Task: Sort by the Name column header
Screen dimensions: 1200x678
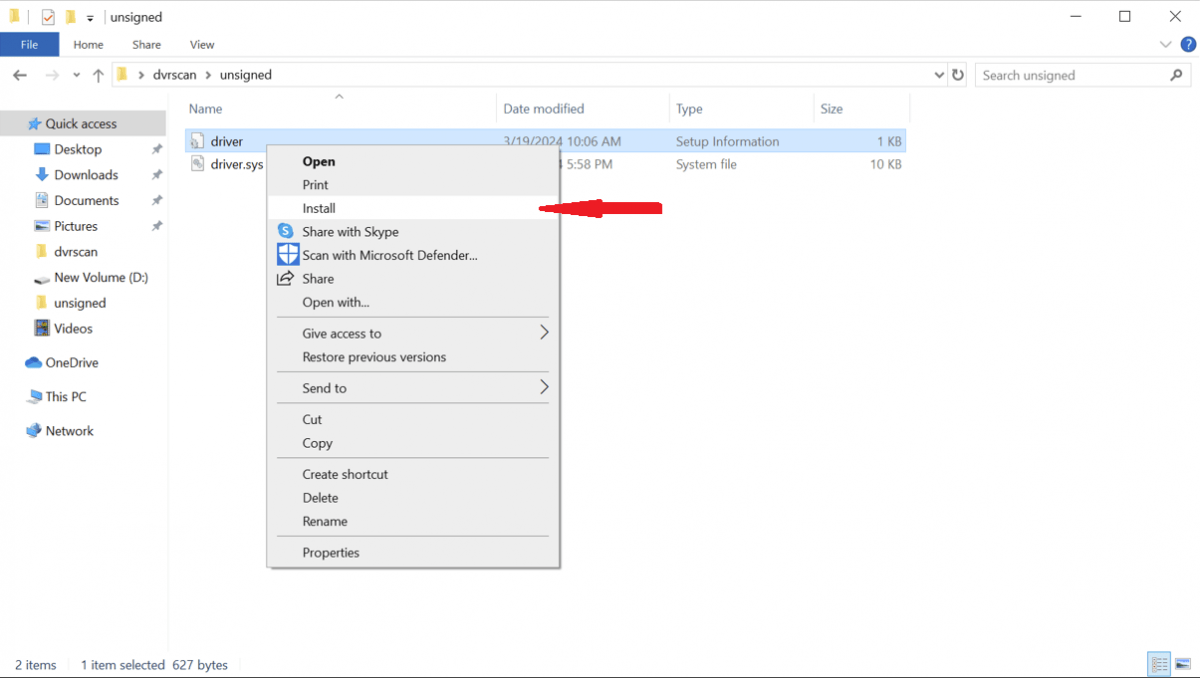Action: tap(340, 109)
